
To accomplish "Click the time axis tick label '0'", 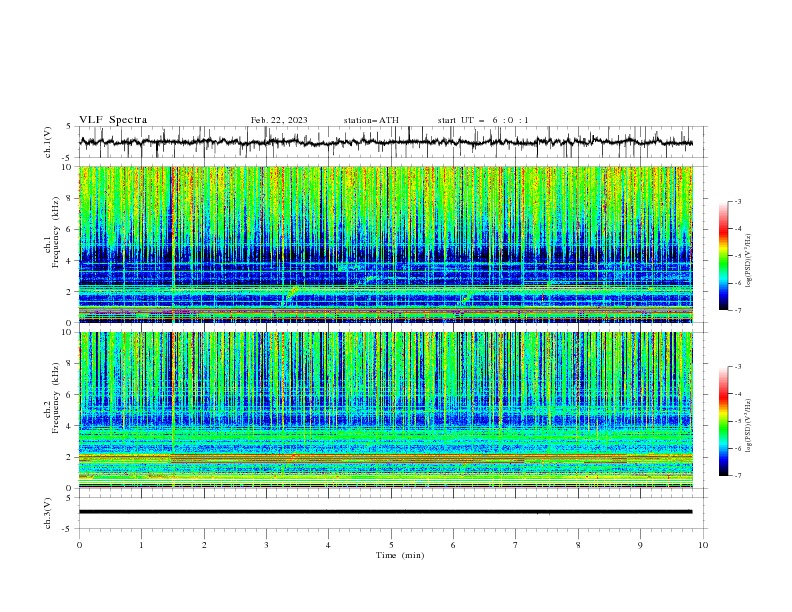I will click(x=79, y=545).
